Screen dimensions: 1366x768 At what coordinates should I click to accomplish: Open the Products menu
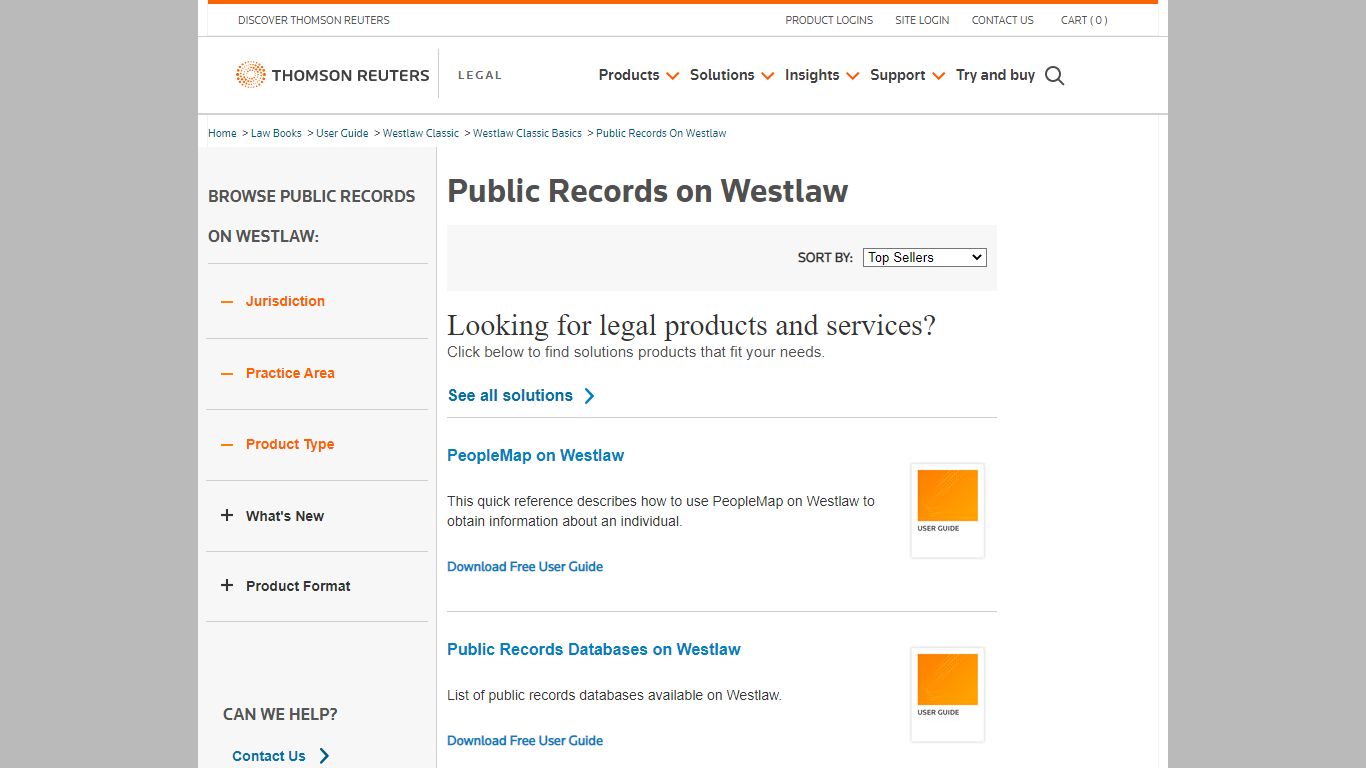[629, 75]
